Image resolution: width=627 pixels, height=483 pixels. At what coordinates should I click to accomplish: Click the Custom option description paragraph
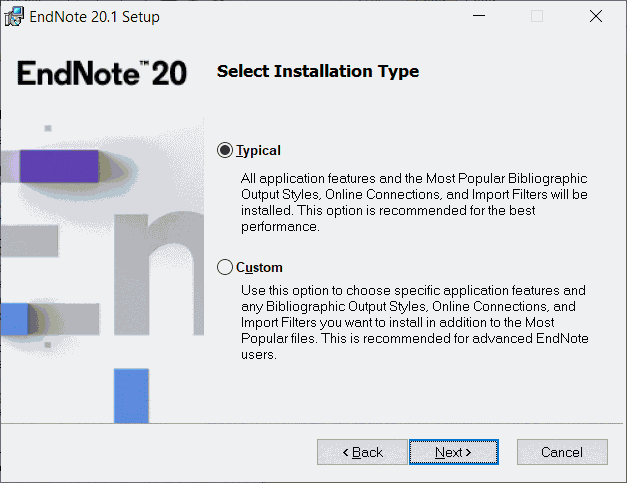(x=415, y=322)
